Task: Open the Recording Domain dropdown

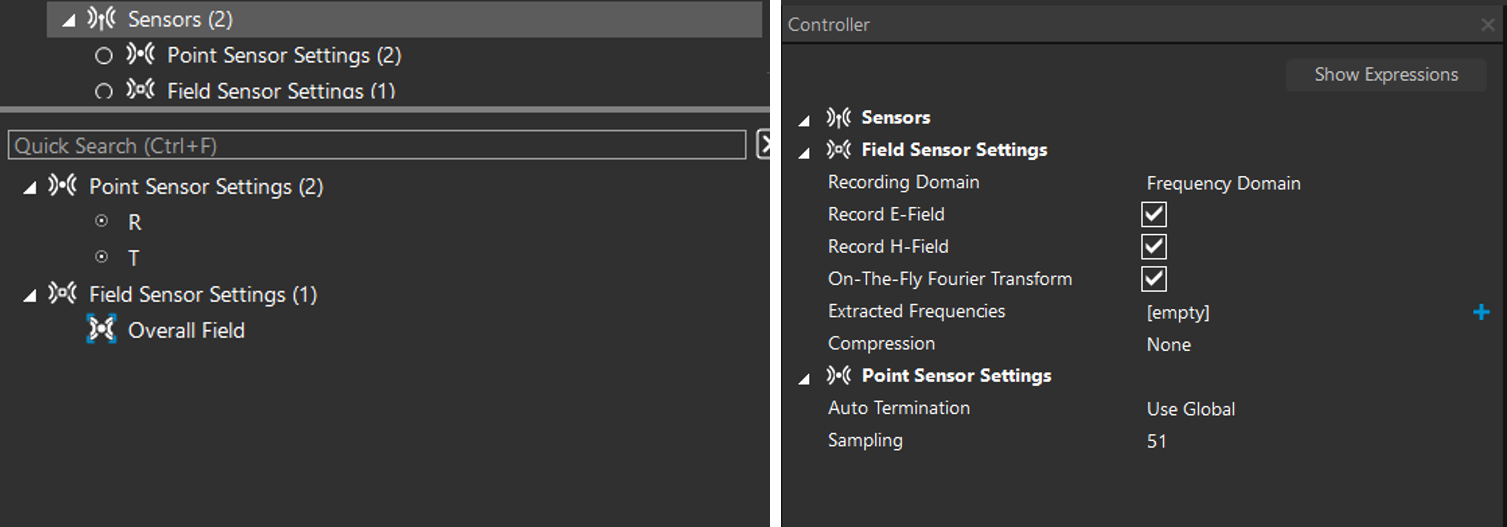Action: (1223, 183)
